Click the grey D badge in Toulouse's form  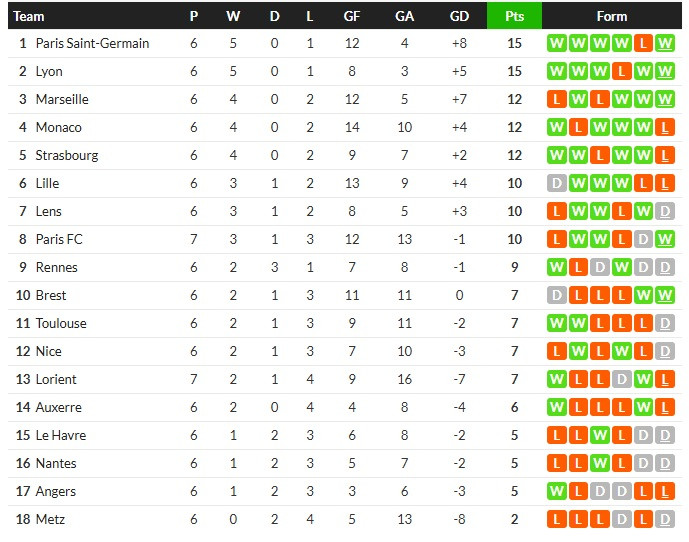click(667, 323)
